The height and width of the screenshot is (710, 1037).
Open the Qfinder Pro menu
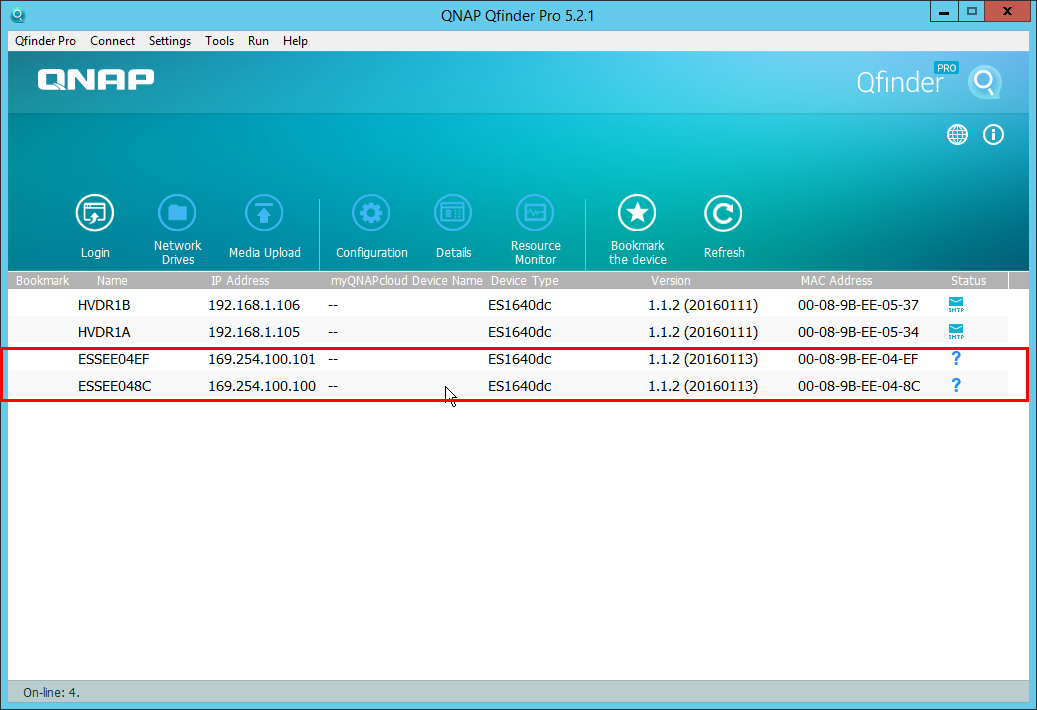45,41
